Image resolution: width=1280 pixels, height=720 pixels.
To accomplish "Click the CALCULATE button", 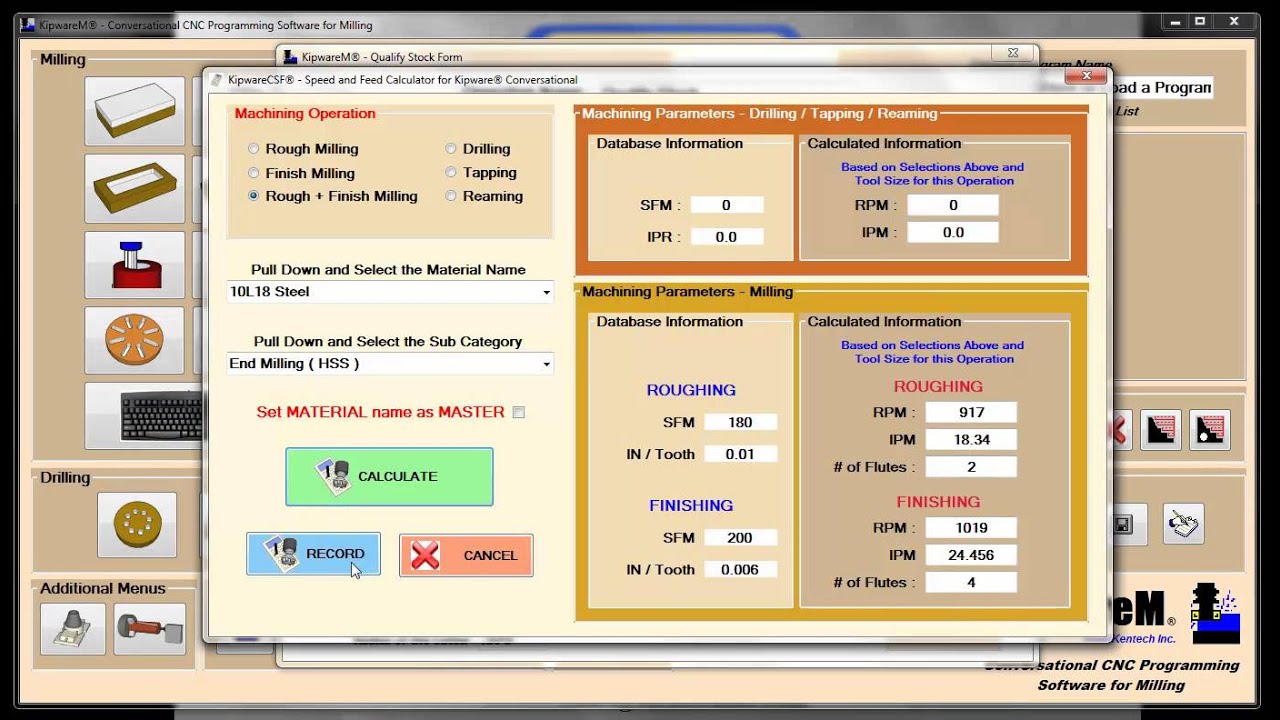I will [x=389, y=477].
